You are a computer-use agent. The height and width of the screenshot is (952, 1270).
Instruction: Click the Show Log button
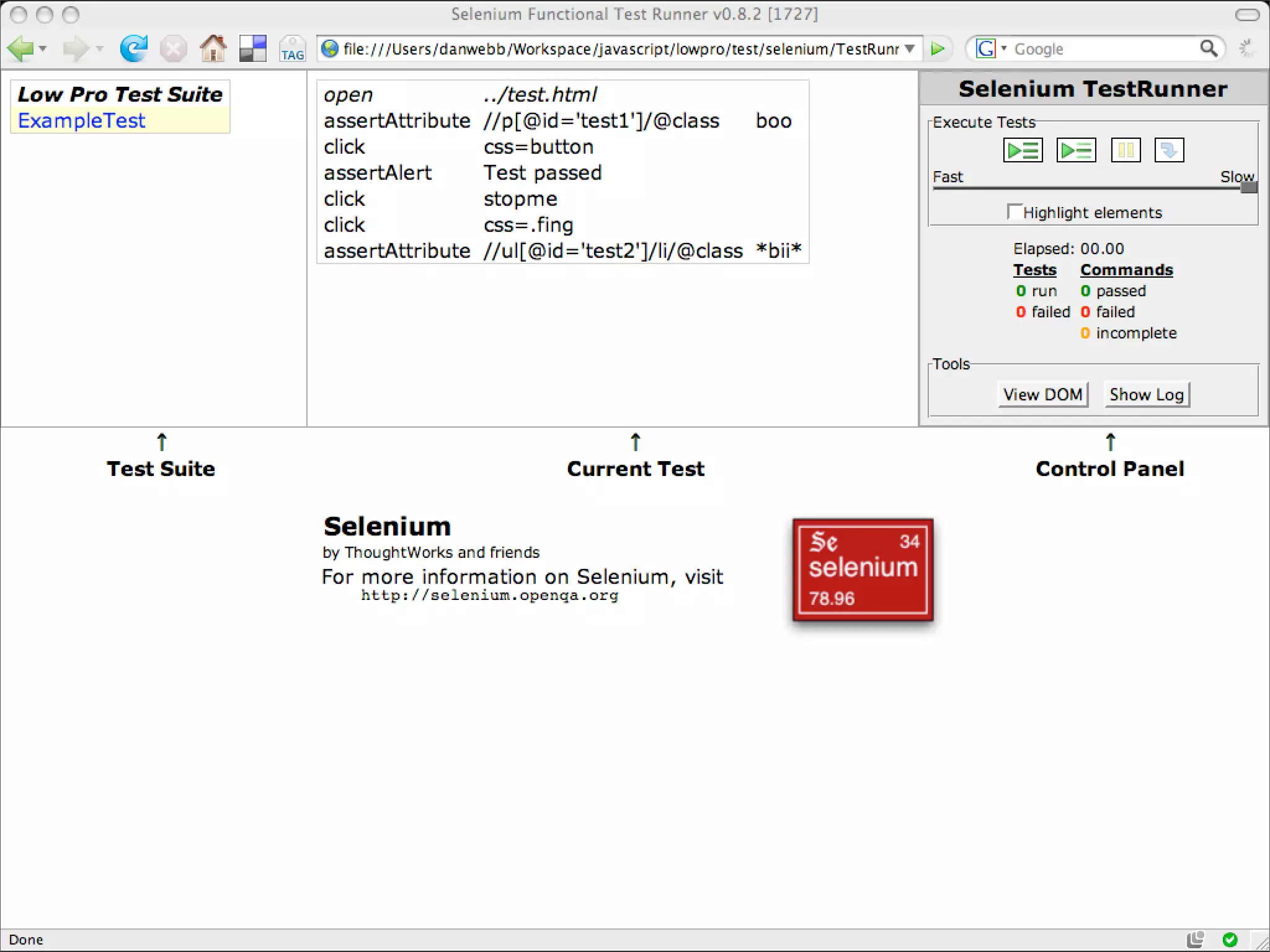tap(1146, 394)
